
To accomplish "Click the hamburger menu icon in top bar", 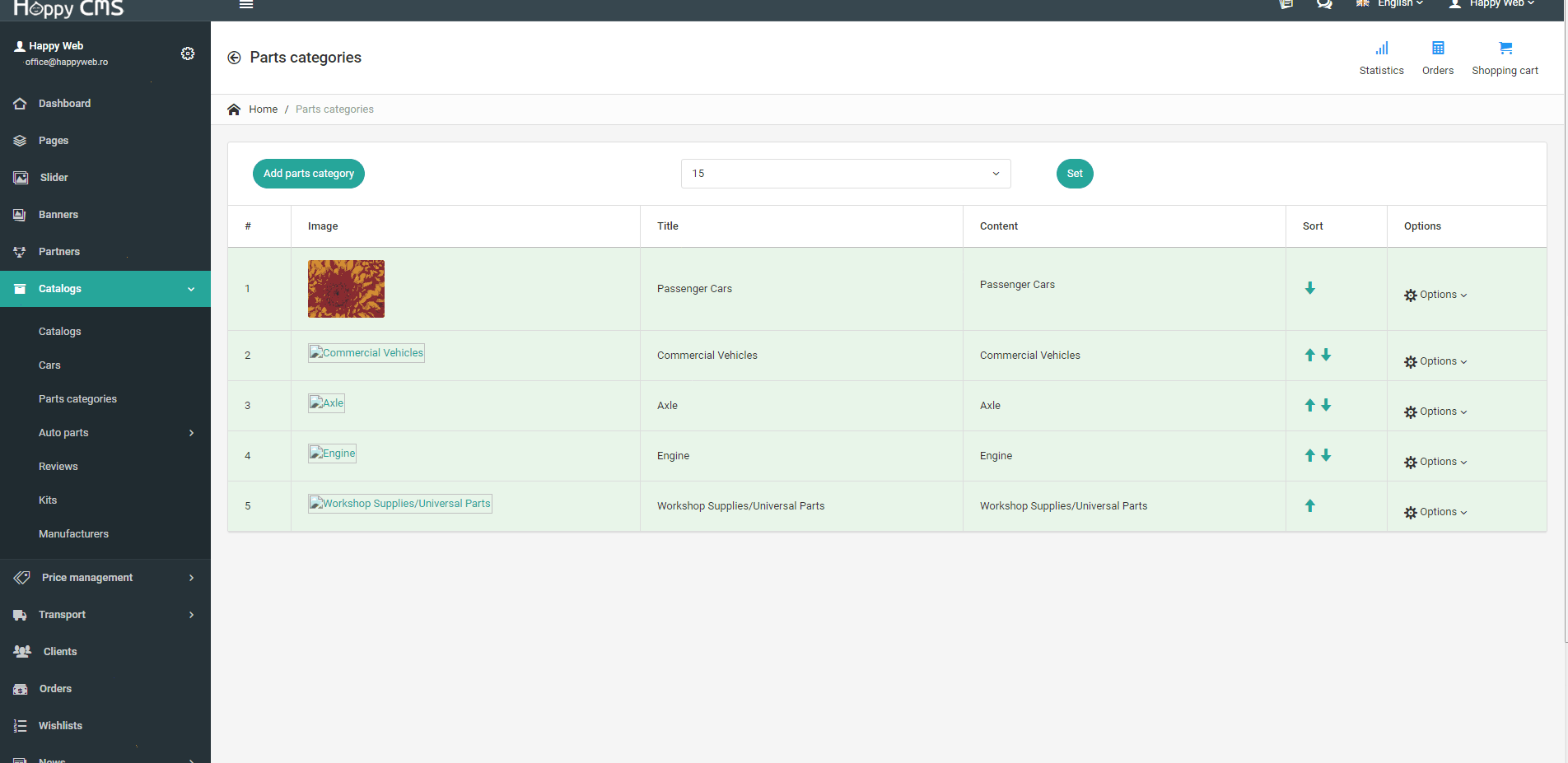I will (245, 4).
